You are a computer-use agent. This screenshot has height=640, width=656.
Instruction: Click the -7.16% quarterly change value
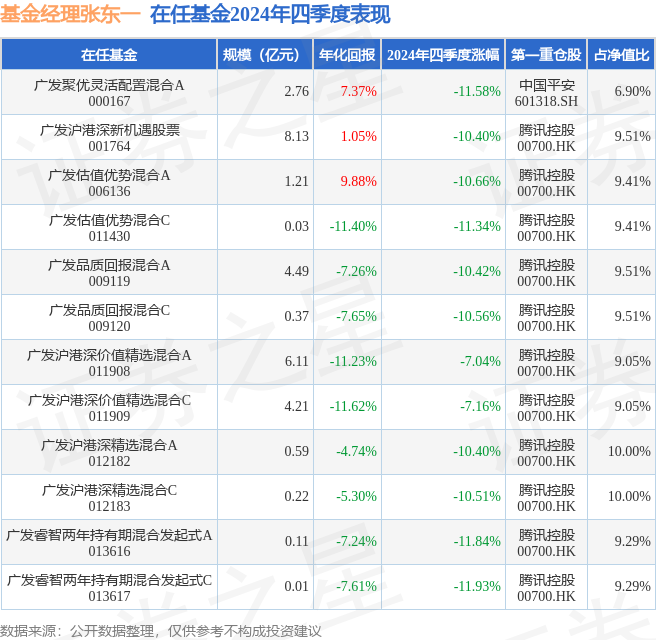(480, 406)
